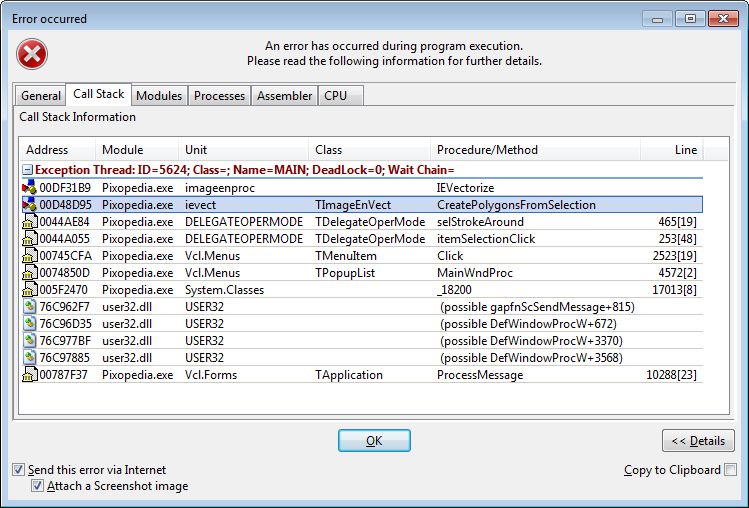Click the DLL icon beside address 76C97885
This screenshot has width=749, height=508.
click(x=30, y=357)
